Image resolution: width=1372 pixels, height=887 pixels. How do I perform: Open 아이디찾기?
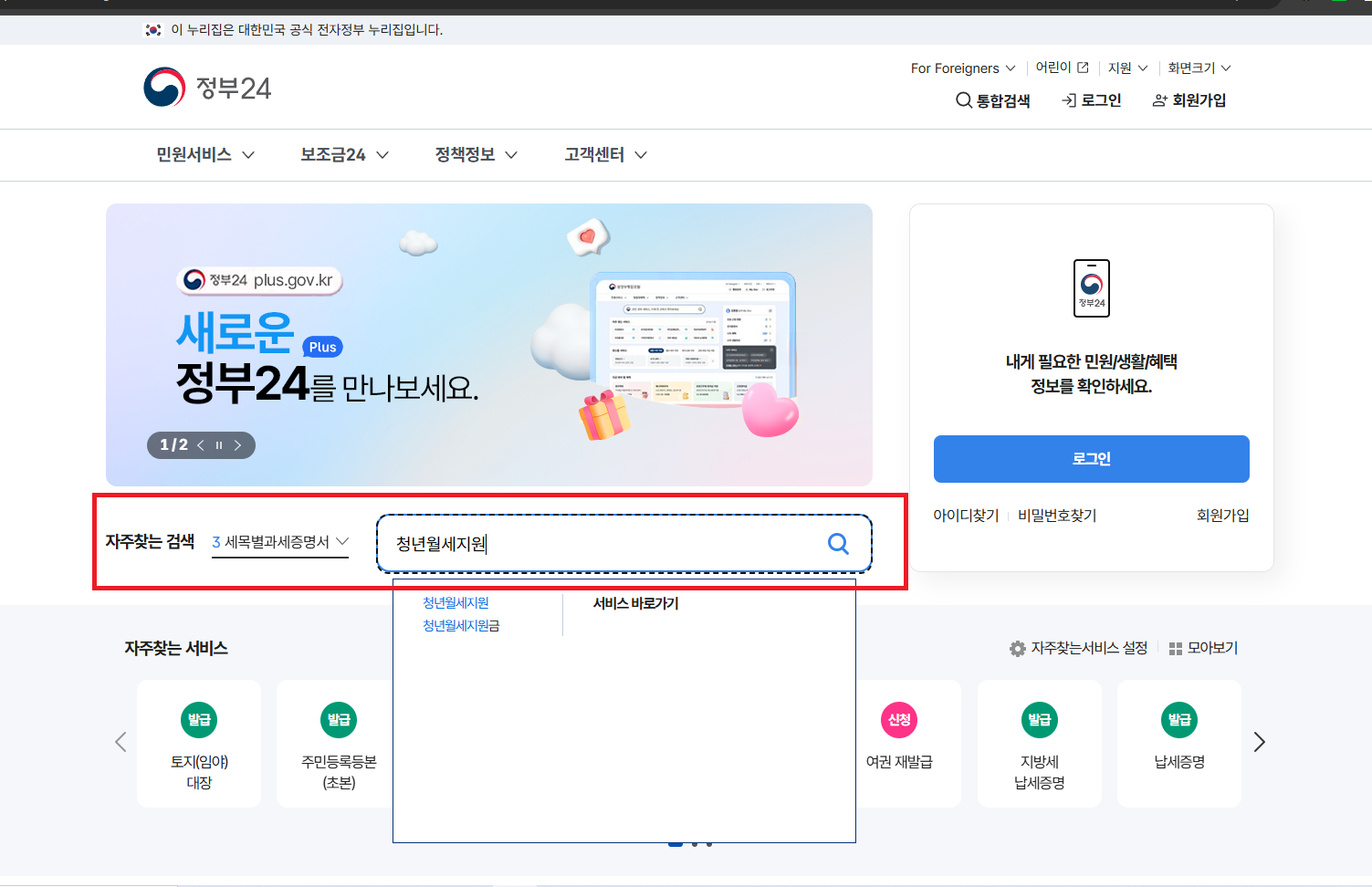(966, 516)
